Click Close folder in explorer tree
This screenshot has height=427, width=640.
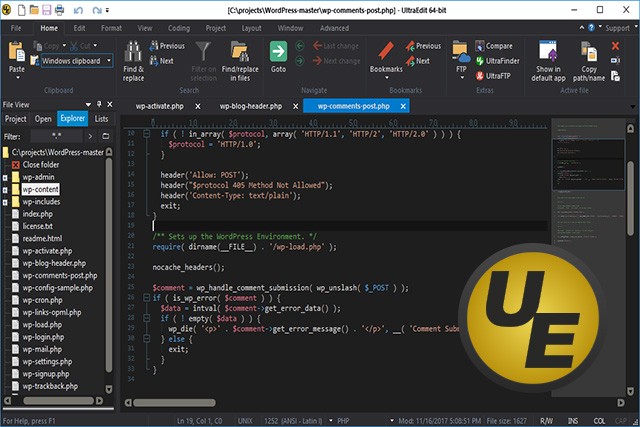[x=41, y=165]
